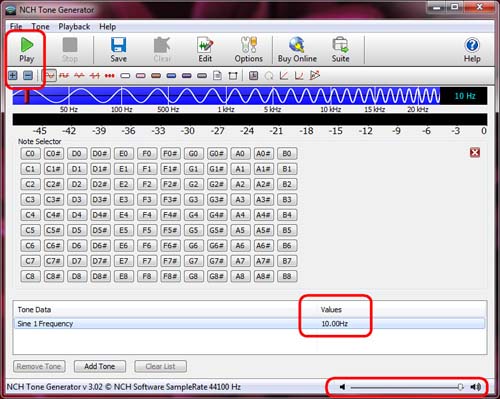Select the pink noise pill icon
Image resolution: width=500 pixels, height=399 pixels.
point(141,76)
